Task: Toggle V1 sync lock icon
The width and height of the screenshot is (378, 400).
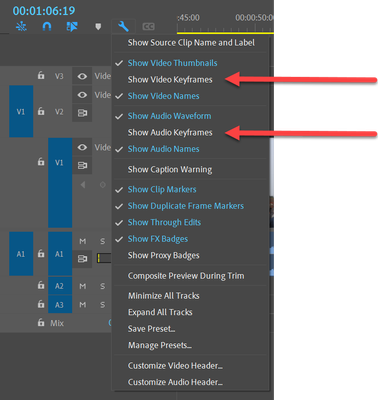Action: click(x=82, y=165)
